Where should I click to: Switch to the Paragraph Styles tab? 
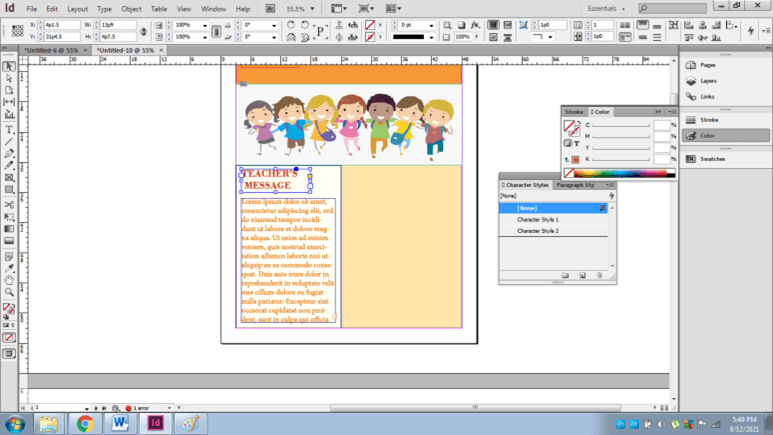click(x=576, y=185)
